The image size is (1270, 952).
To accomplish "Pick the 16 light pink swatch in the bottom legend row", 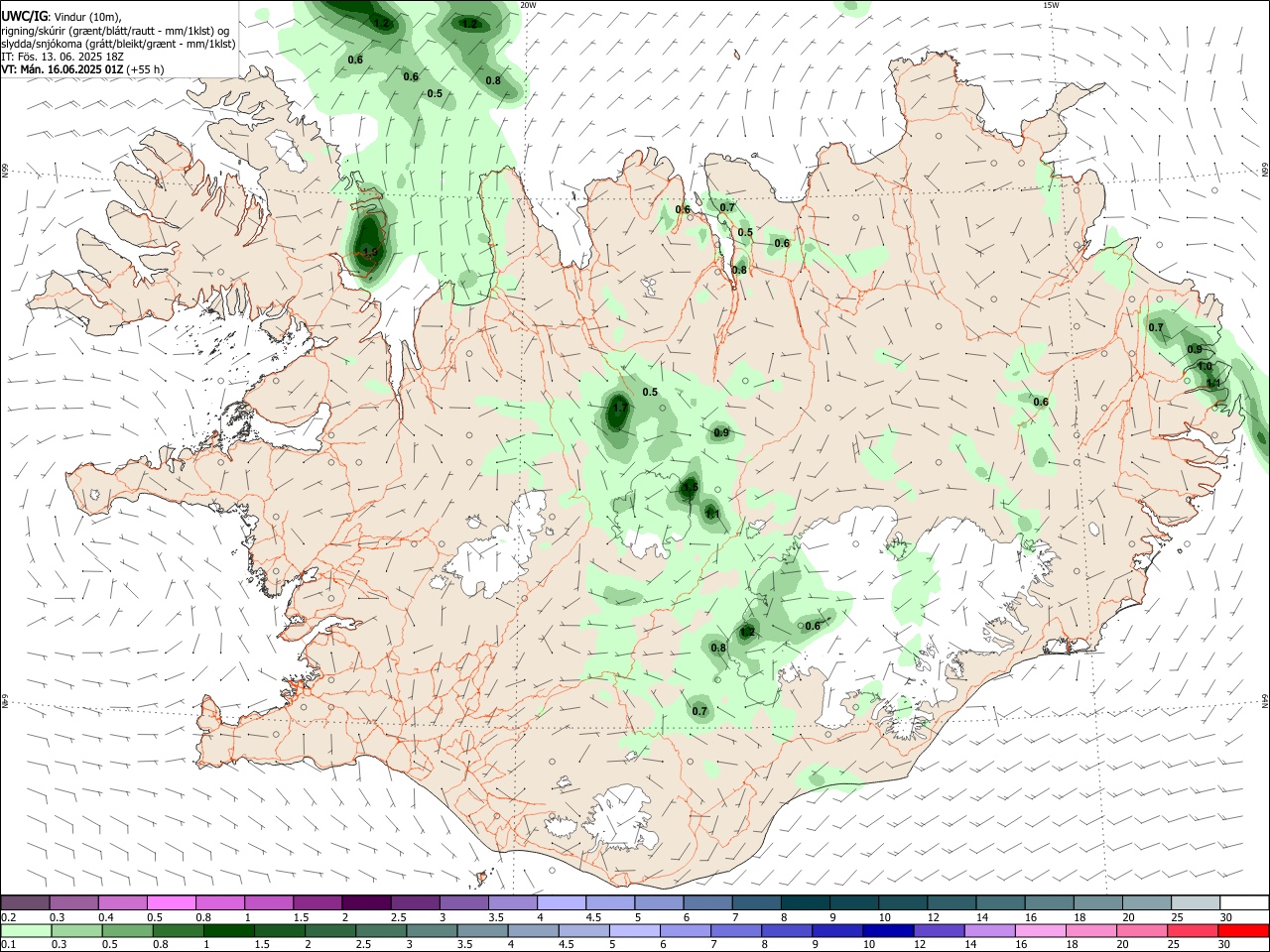I will tap(1039, 930).
